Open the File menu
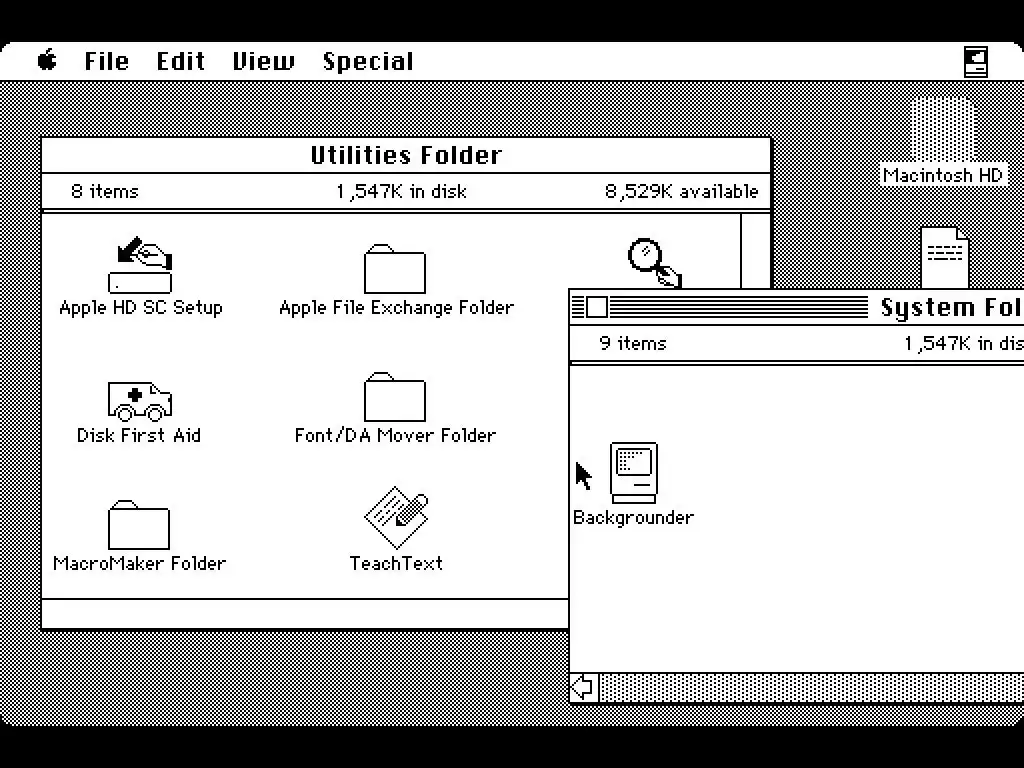Screen dimensions: 1024x768 point(106,61)
